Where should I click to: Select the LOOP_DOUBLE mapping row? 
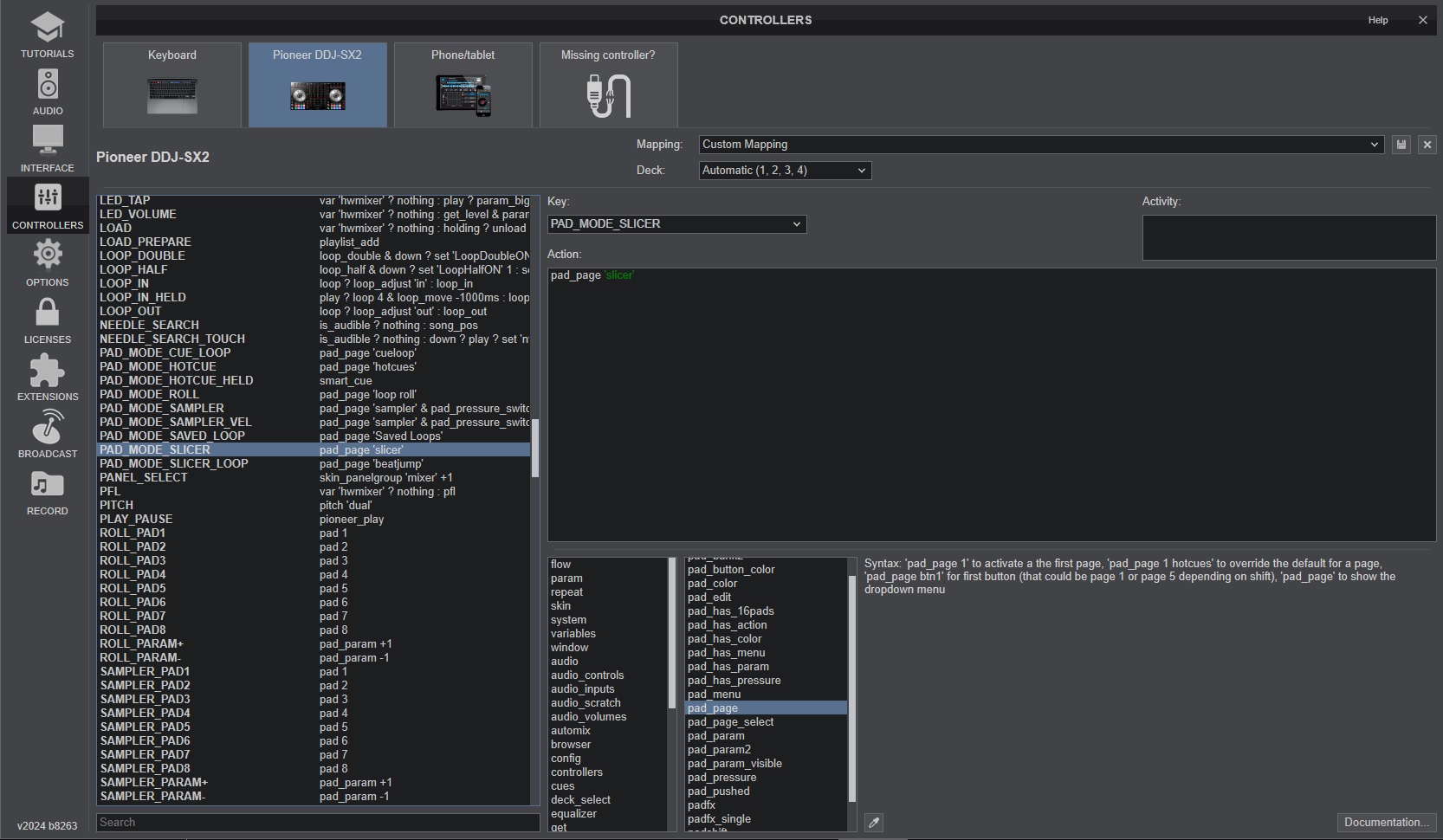[x=313, y=256]
